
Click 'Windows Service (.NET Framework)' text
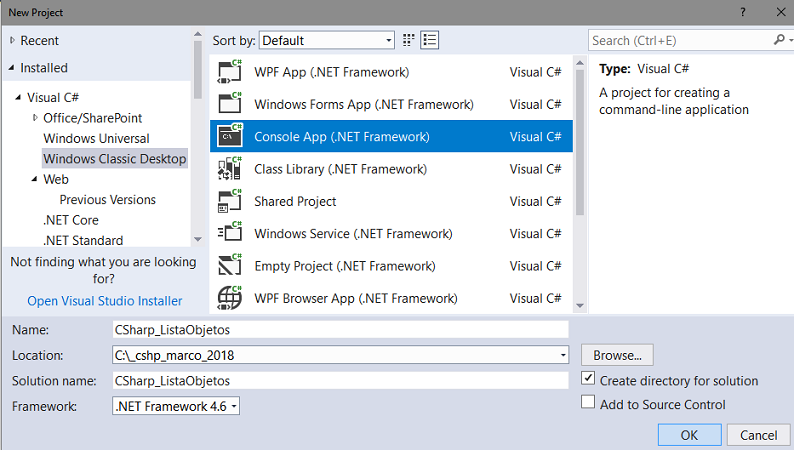pos(353,233)
